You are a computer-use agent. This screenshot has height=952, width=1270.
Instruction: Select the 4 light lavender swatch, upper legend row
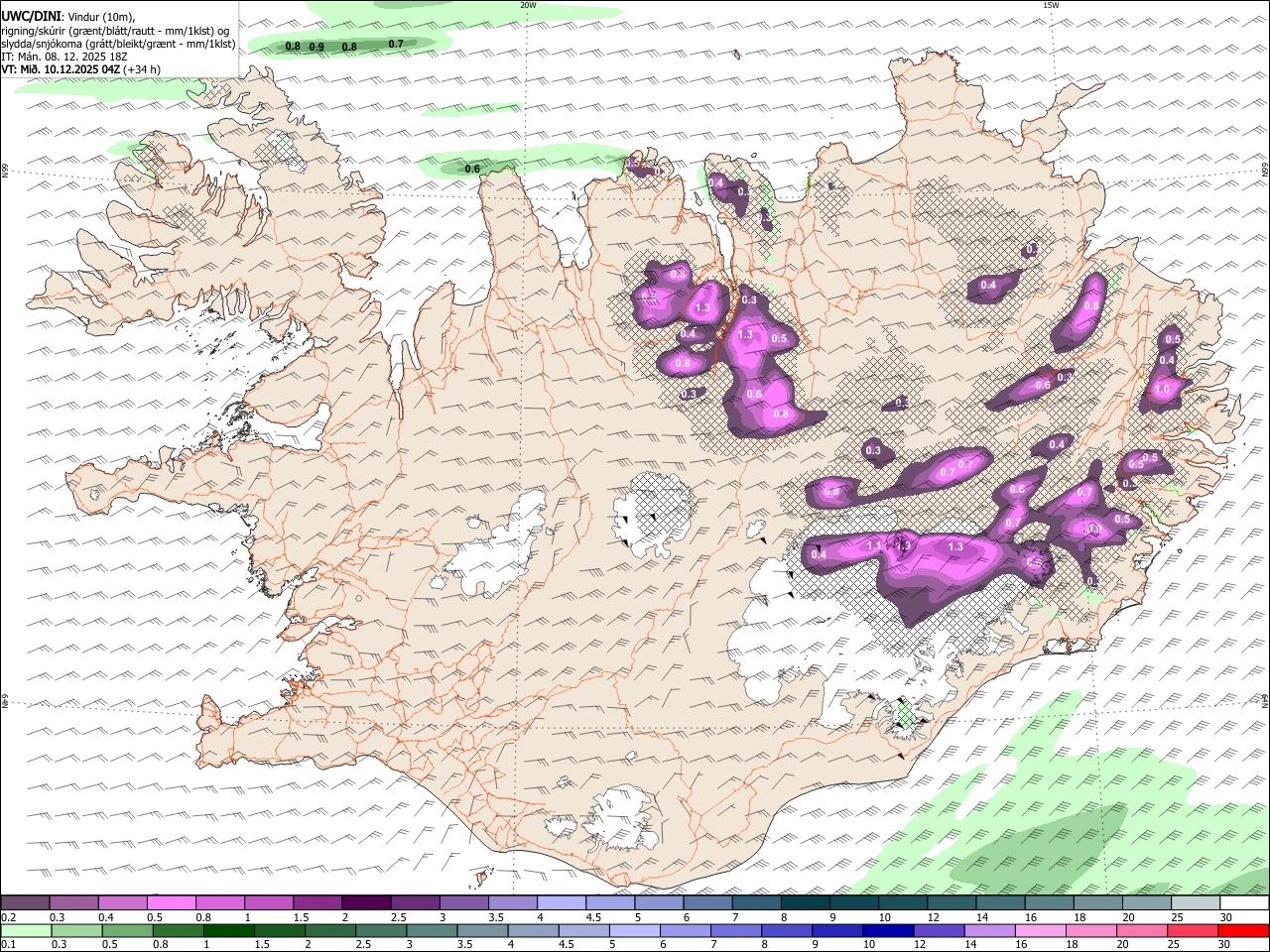pos(561,902)
